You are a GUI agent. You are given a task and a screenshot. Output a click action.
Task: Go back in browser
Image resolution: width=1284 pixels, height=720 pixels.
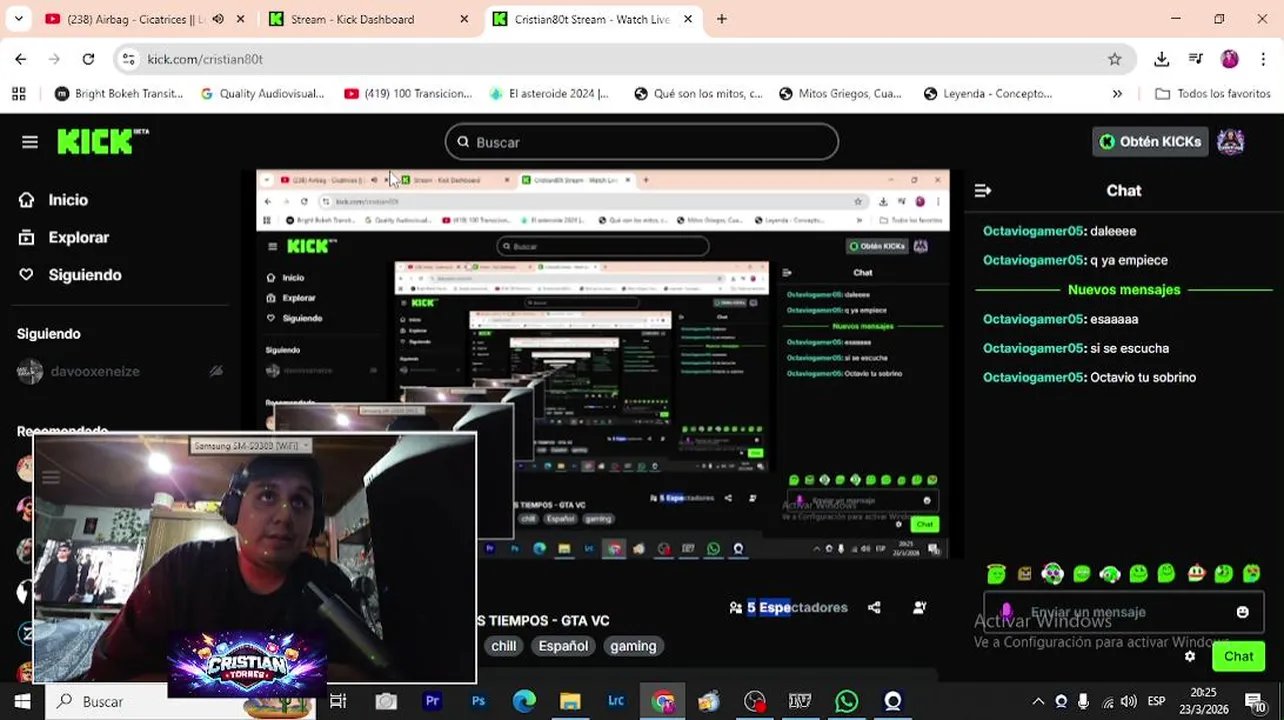pos(21,59)
